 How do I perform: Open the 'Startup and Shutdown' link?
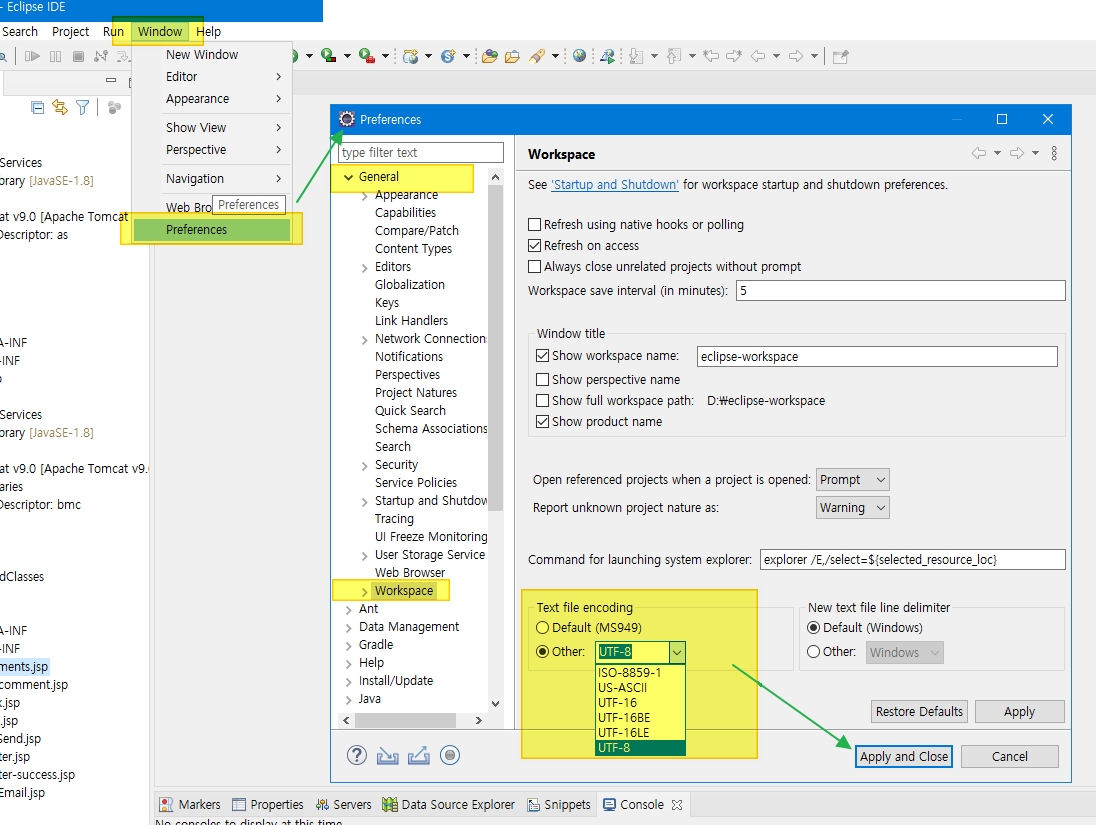[614, 185]
